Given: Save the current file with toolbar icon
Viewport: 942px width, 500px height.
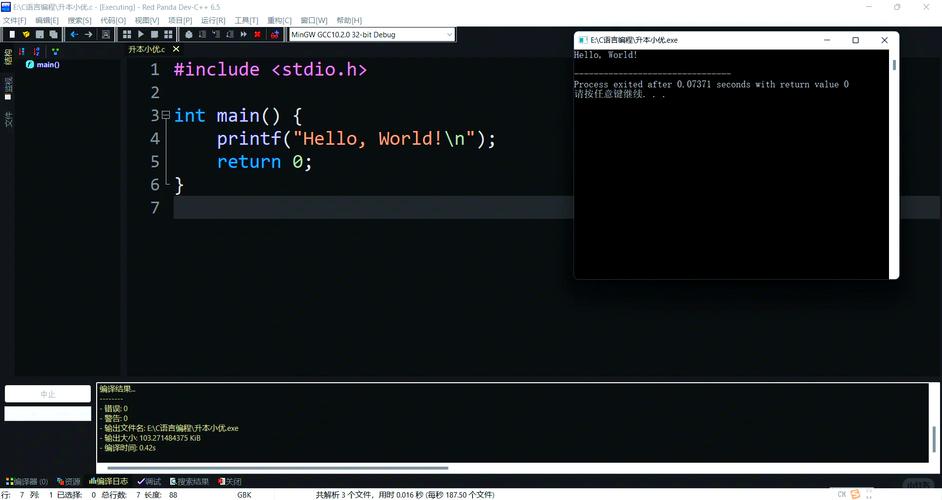Looking at the screenshot, I should pos(40,35).
